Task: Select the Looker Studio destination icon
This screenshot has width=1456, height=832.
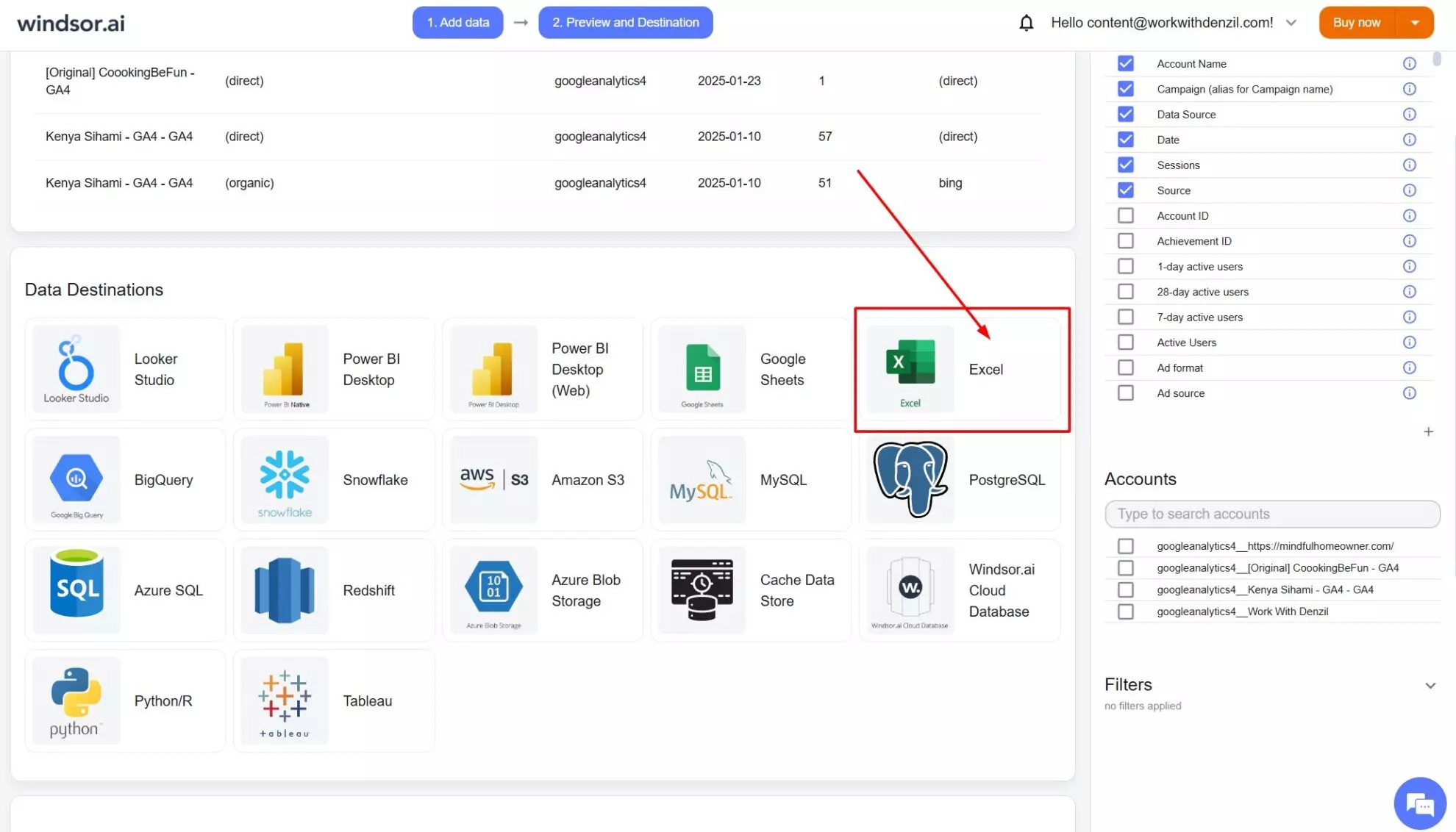Action: pos(76,369)
